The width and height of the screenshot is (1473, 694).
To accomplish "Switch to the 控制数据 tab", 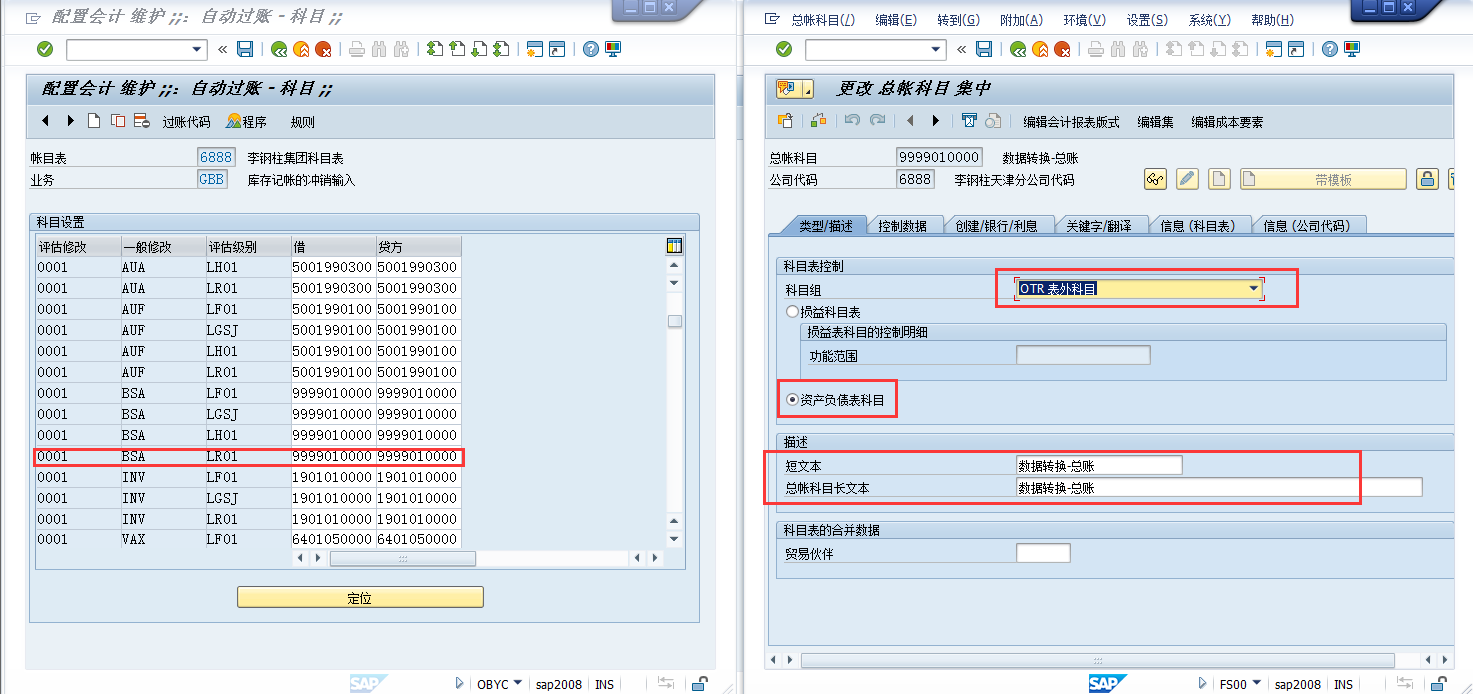I will click(902, 224).
